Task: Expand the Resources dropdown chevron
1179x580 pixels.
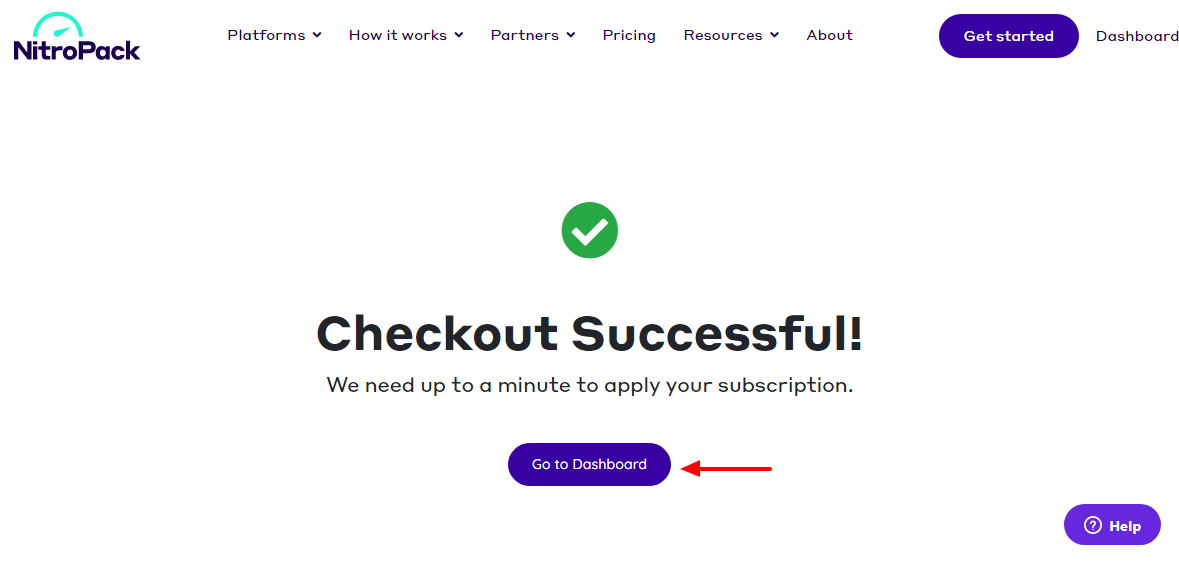Action: point(774,35)
